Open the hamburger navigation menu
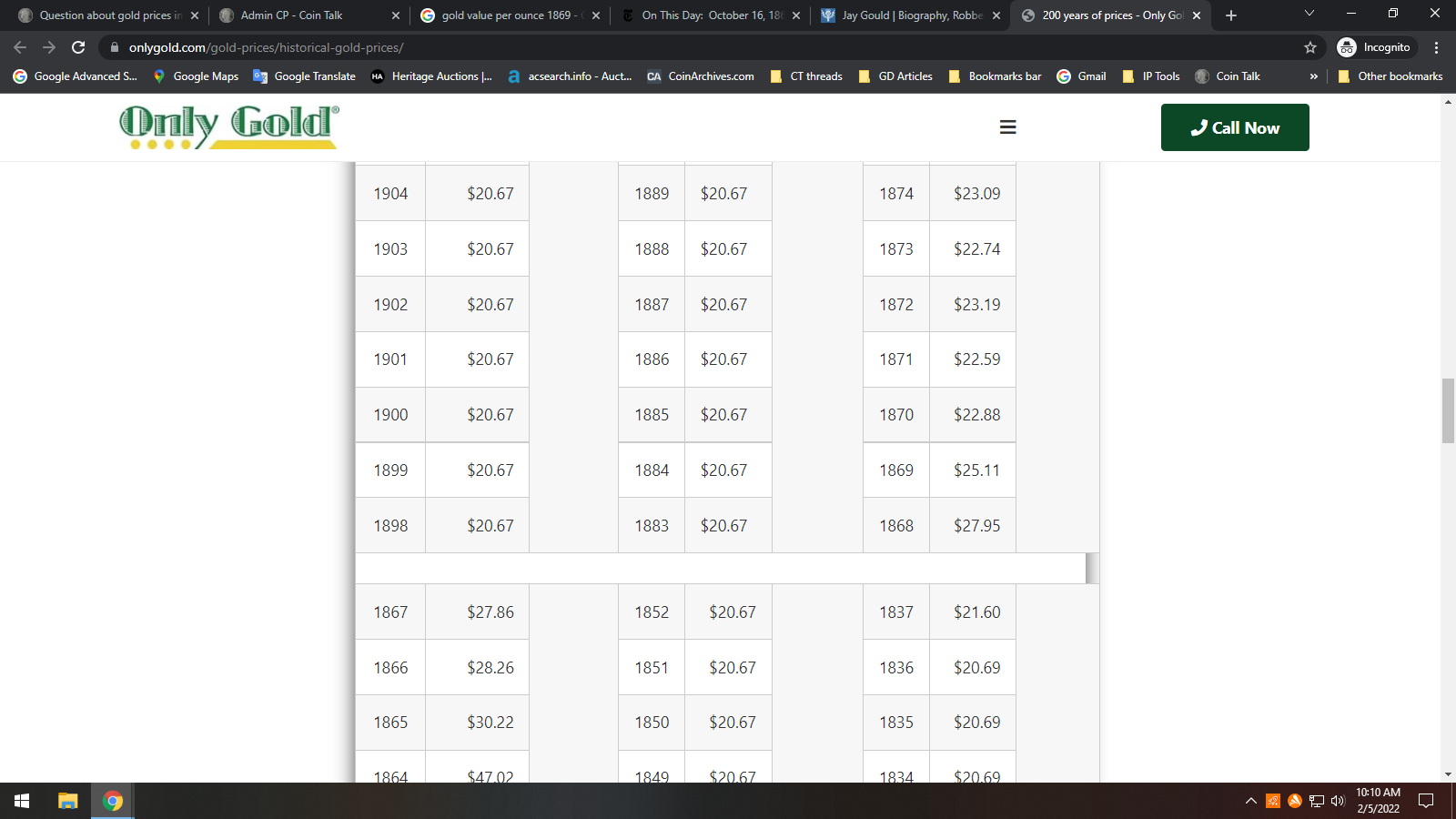Image resolution: width=1456 pixels, height=819 pixels. (x=1007, y=127)
